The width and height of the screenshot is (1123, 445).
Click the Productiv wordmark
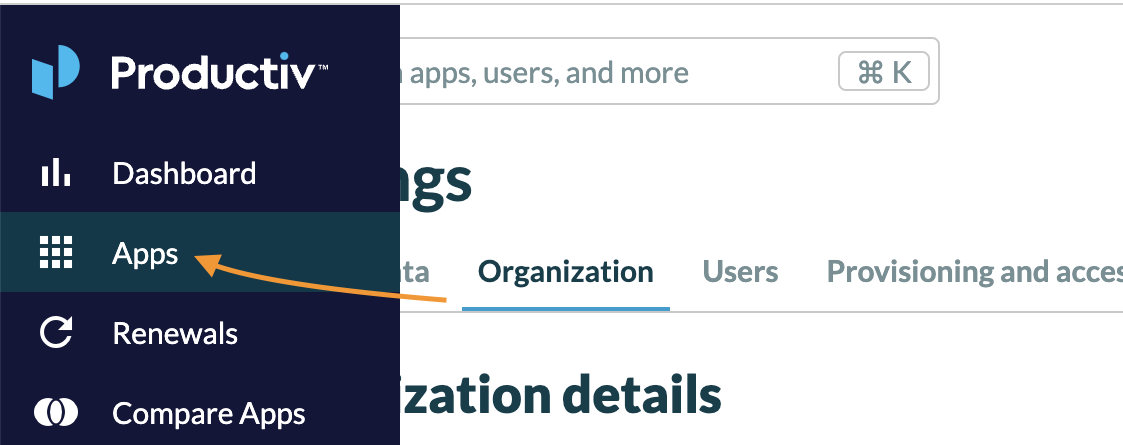tap(220, 72)
